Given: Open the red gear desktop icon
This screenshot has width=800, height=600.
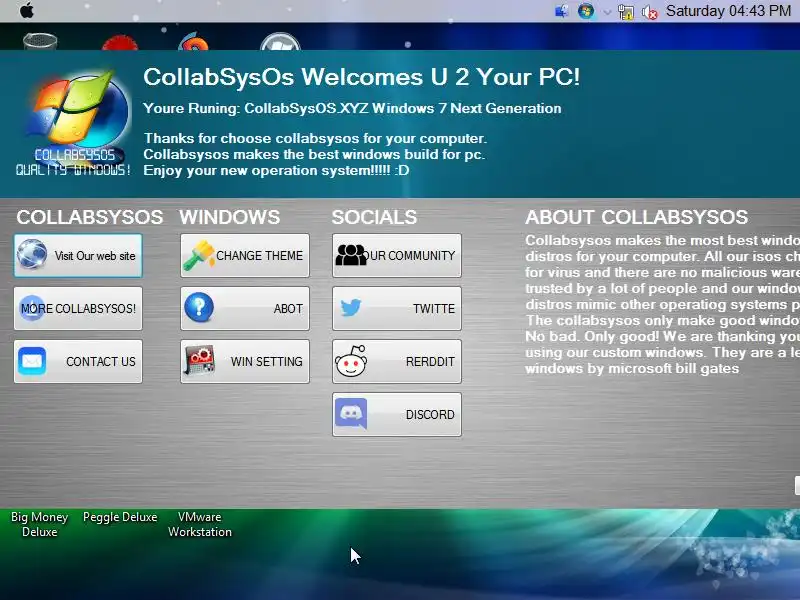Looking at the screenshot, I should click(x=120, y=42).
